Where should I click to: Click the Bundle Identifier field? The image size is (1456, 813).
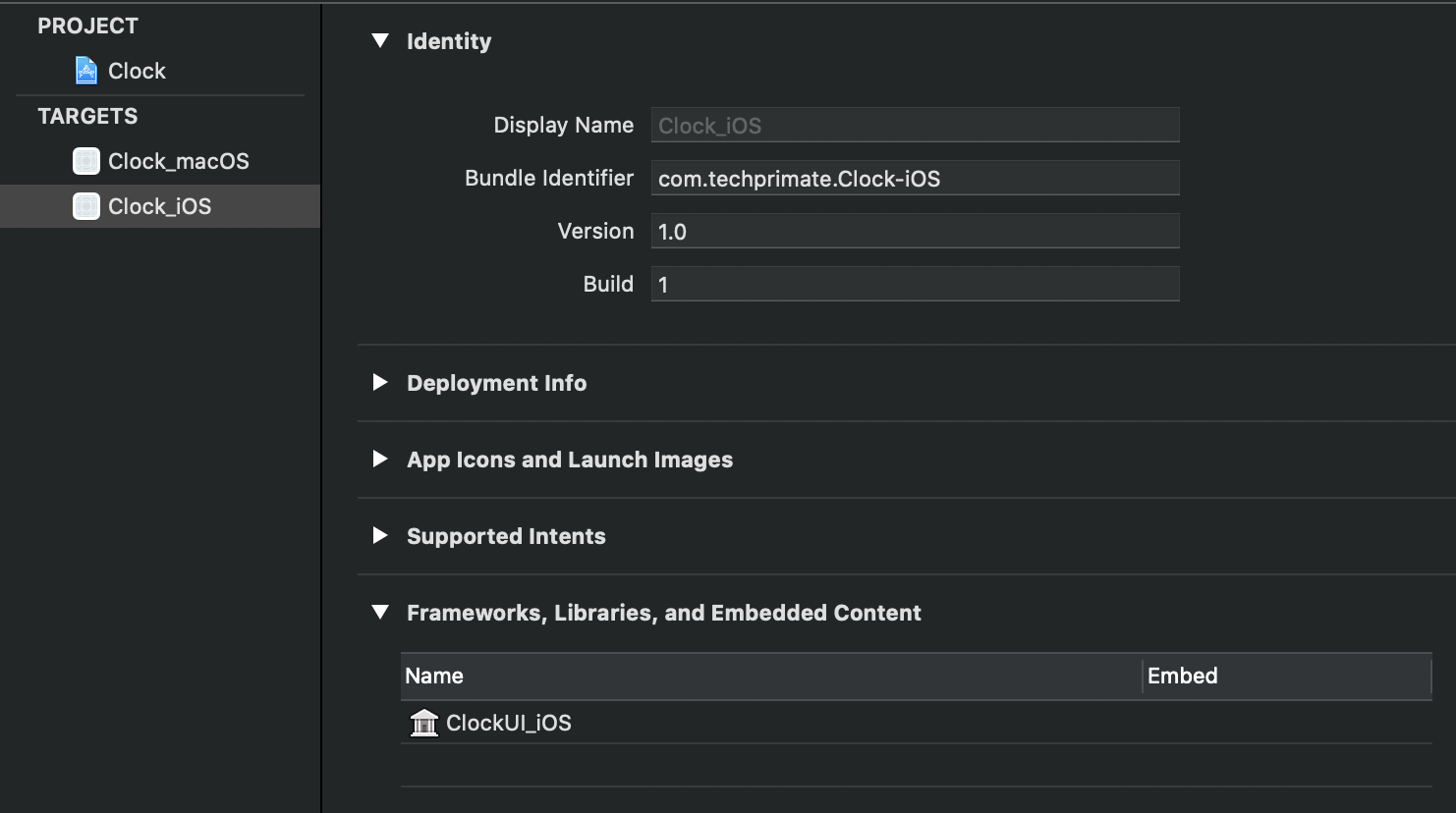click(x=915, y=179)
